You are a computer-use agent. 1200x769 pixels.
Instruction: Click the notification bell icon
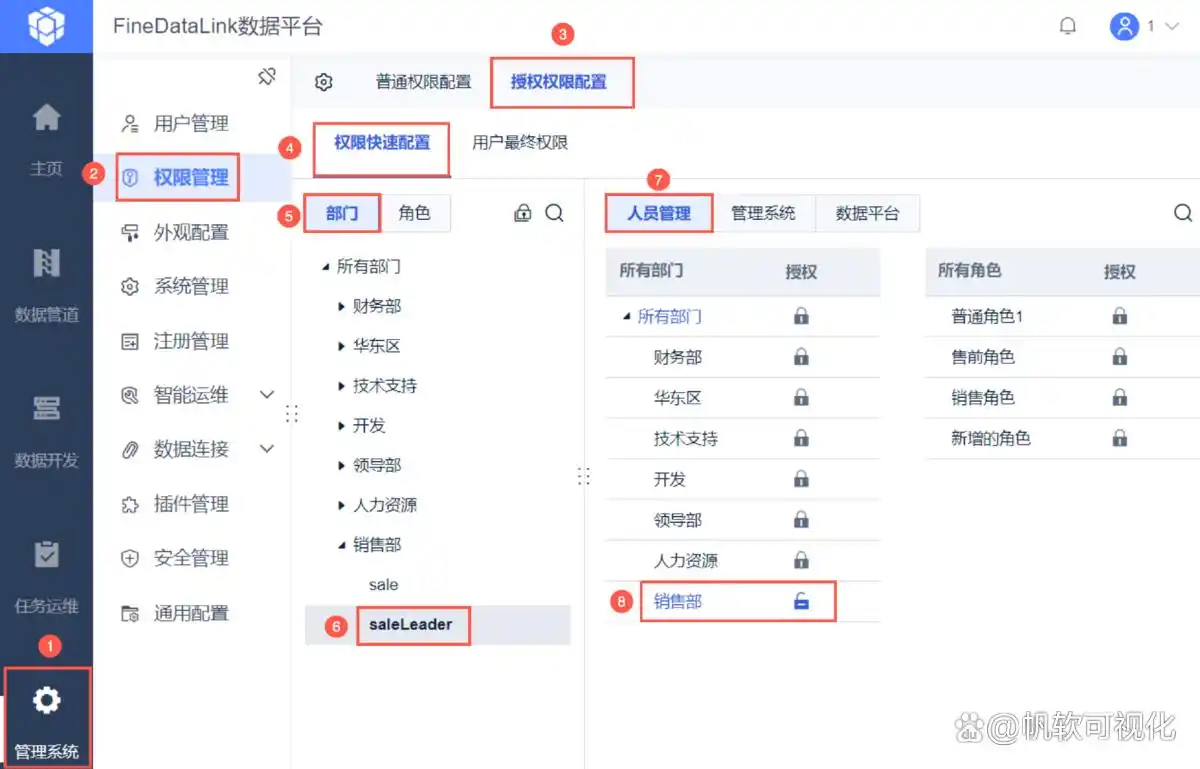tap(1067, 26)
